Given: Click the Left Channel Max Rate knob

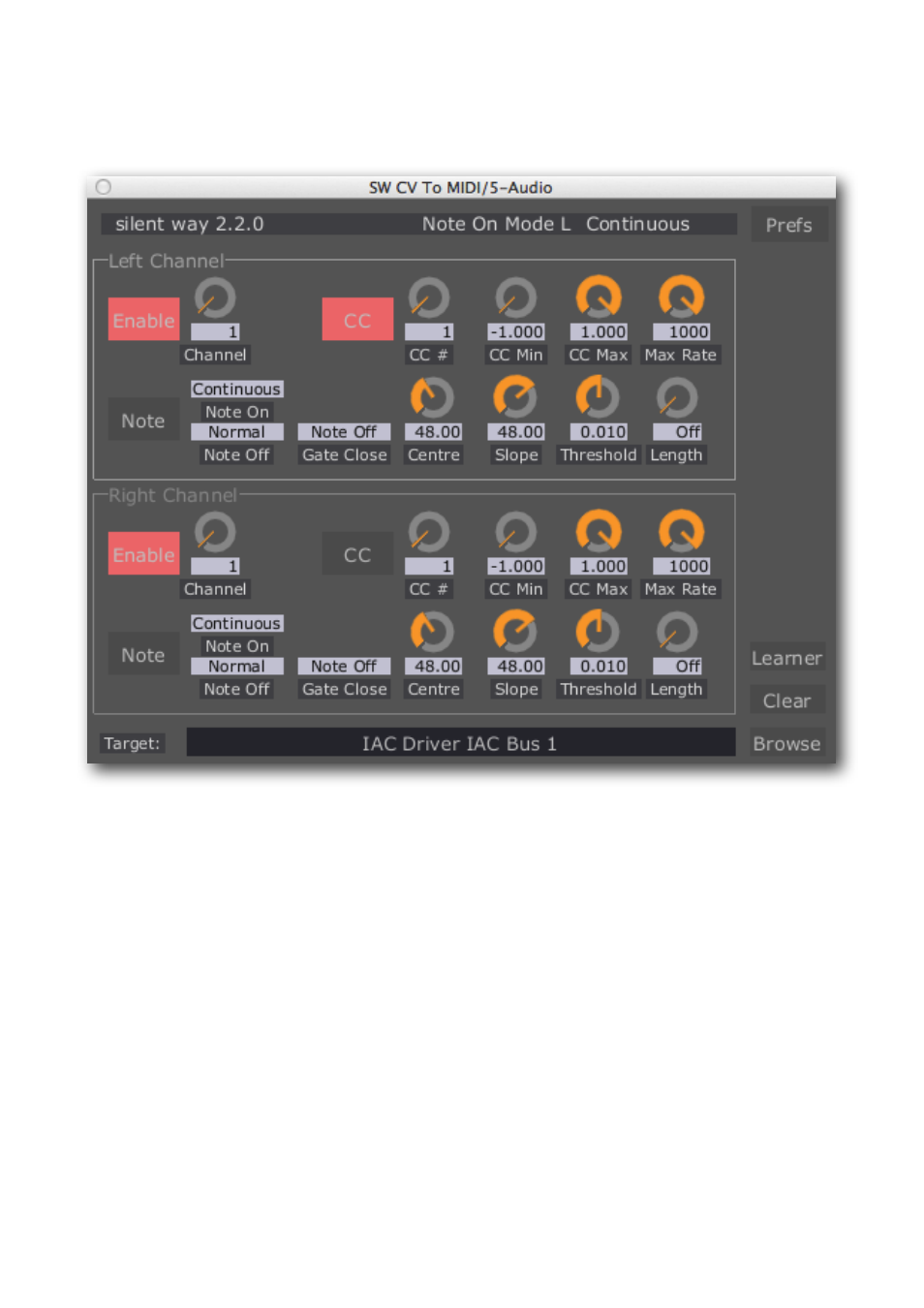Looking at the screenshot, I should pyautogui.click(x=681, y=297).
